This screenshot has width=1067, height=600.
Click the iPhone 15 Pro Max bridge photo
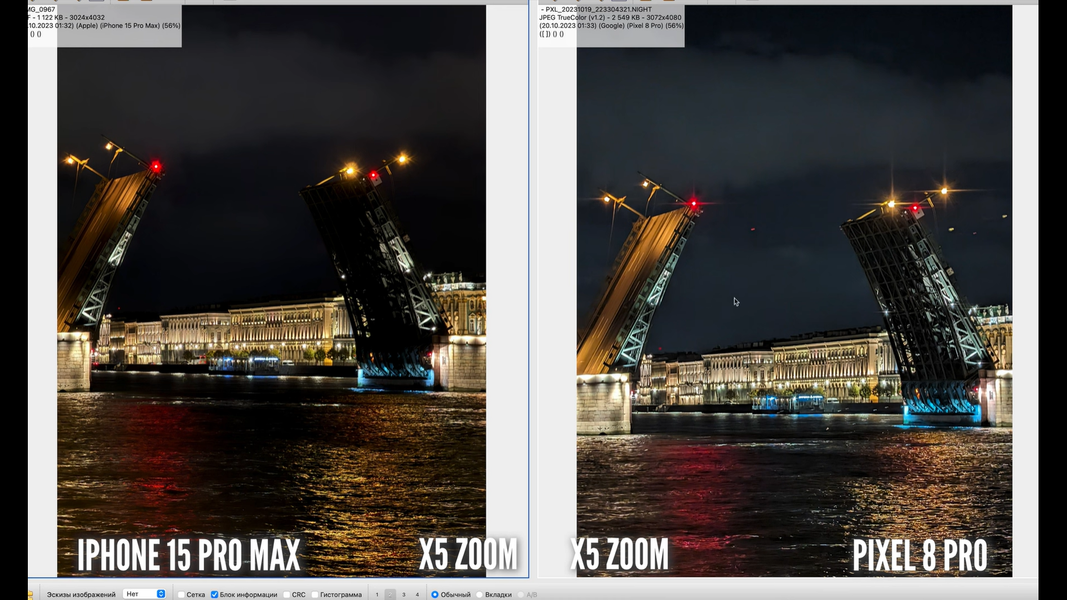(272, 291)
